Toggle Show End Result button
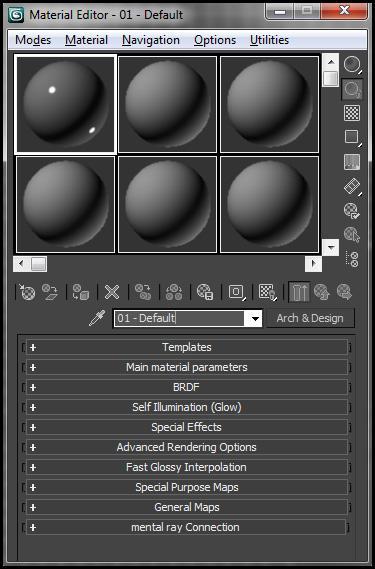This screenshot has height=569, width=375. coord(299,292)
